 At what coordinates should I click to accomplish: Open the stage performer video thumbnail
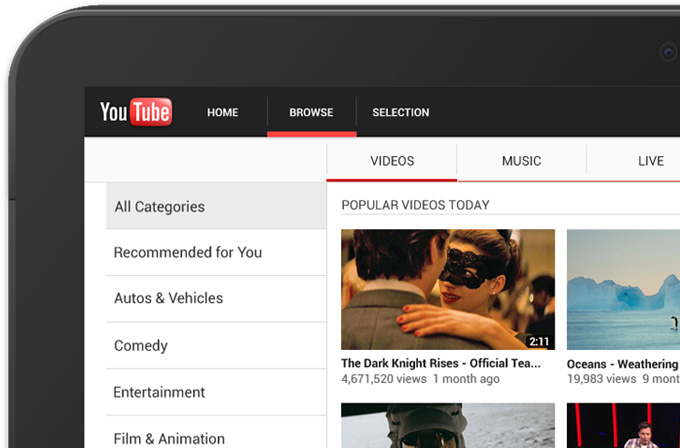pyautogui.click(x=623, y=425)
